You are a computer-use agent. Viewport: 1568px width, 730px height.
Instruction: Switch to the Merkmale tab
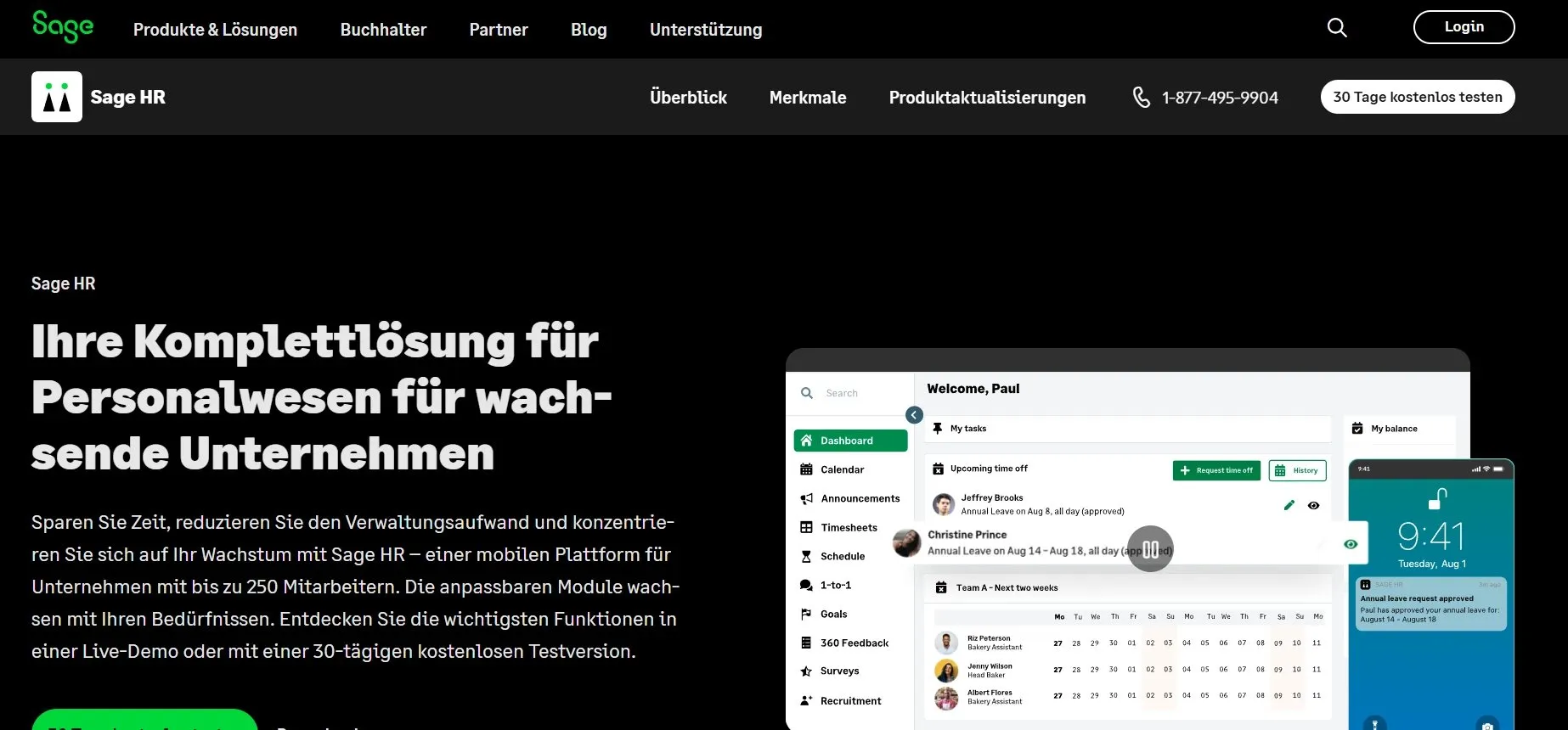(808, 98)
